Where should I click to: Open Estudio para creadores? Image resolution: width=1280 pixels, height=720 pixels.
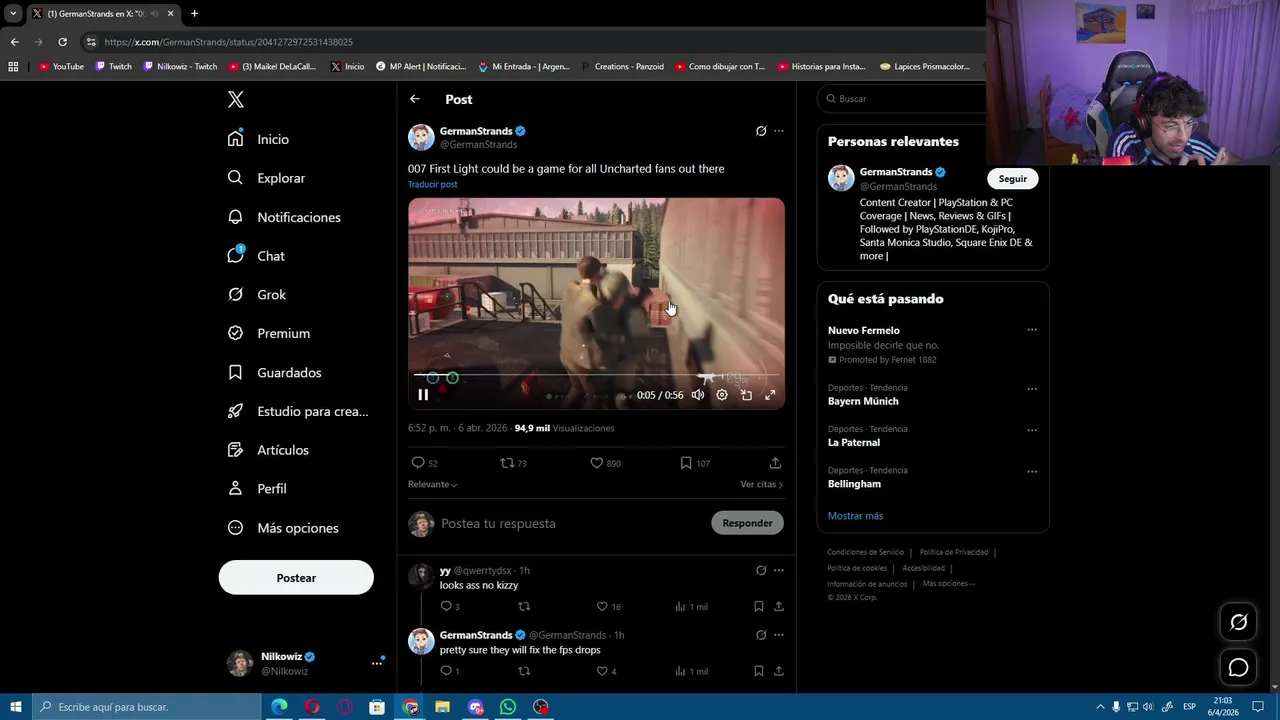(x=297, y=411)
